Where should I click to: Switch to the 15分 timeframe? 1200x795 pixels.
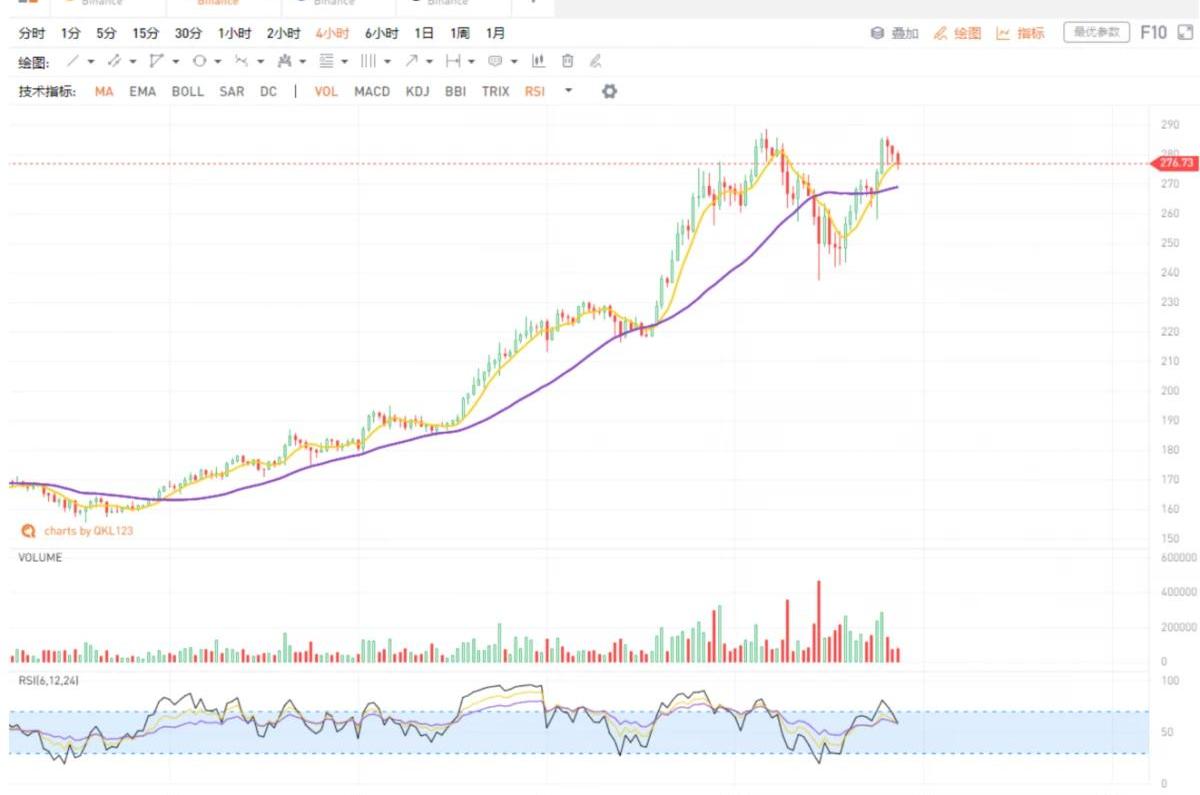[x=146, y=33]
